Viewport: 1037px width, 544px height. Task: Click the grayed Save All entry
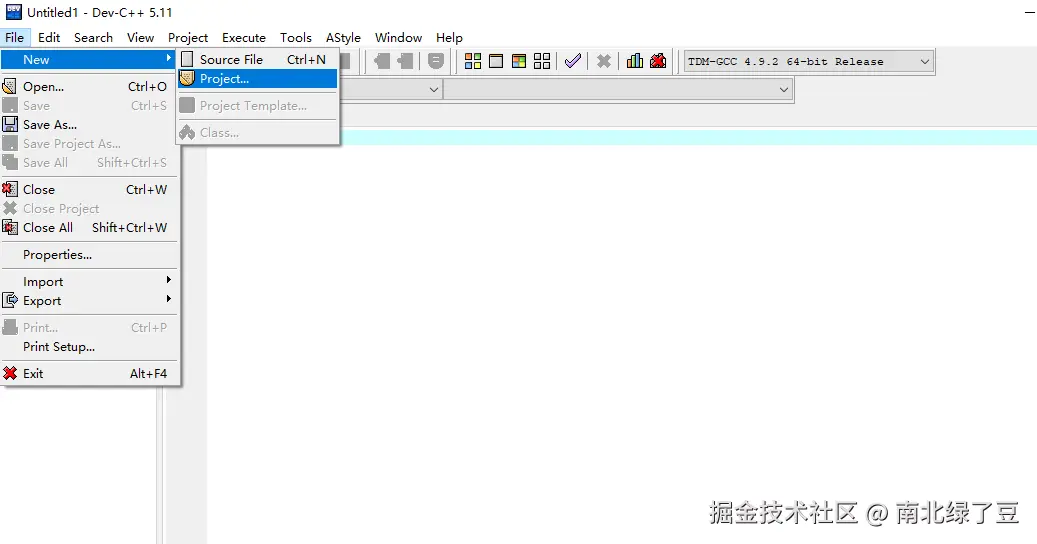89,163
